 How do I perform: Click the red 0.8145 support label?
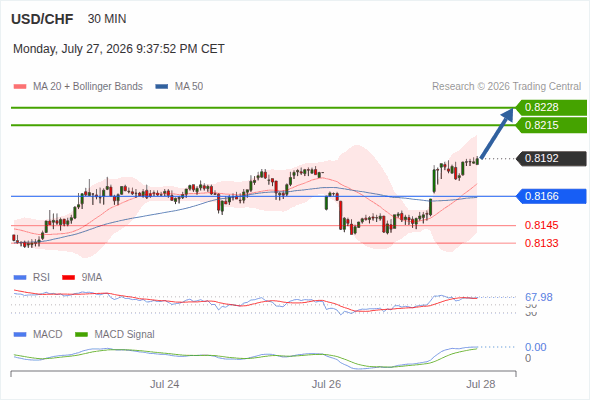541,225
